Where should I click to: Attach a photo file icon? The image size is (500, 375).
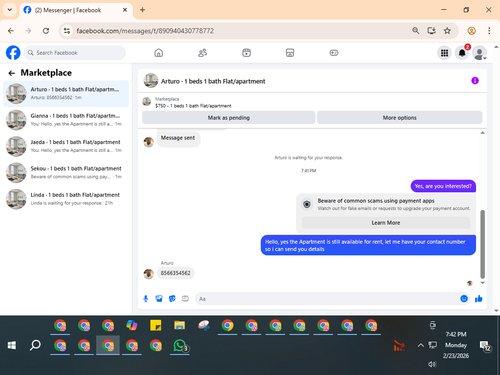pyautogui.click(x=159, y=299)
